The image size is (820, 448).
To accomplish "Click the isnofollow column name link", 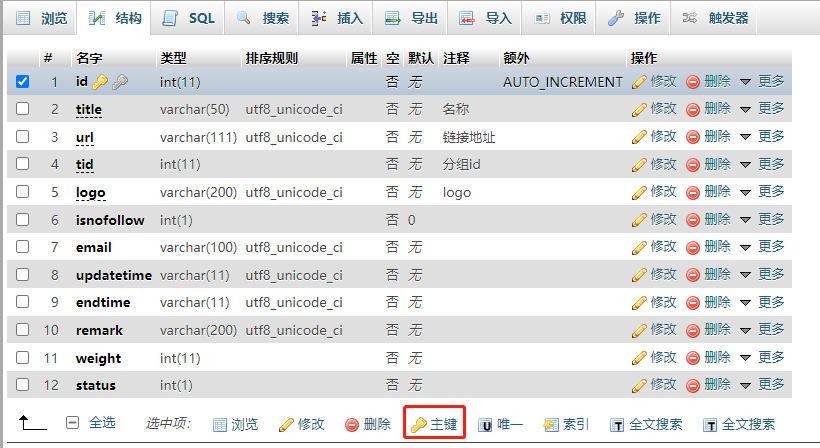I will pyautogui.click(x=110, y=220).
